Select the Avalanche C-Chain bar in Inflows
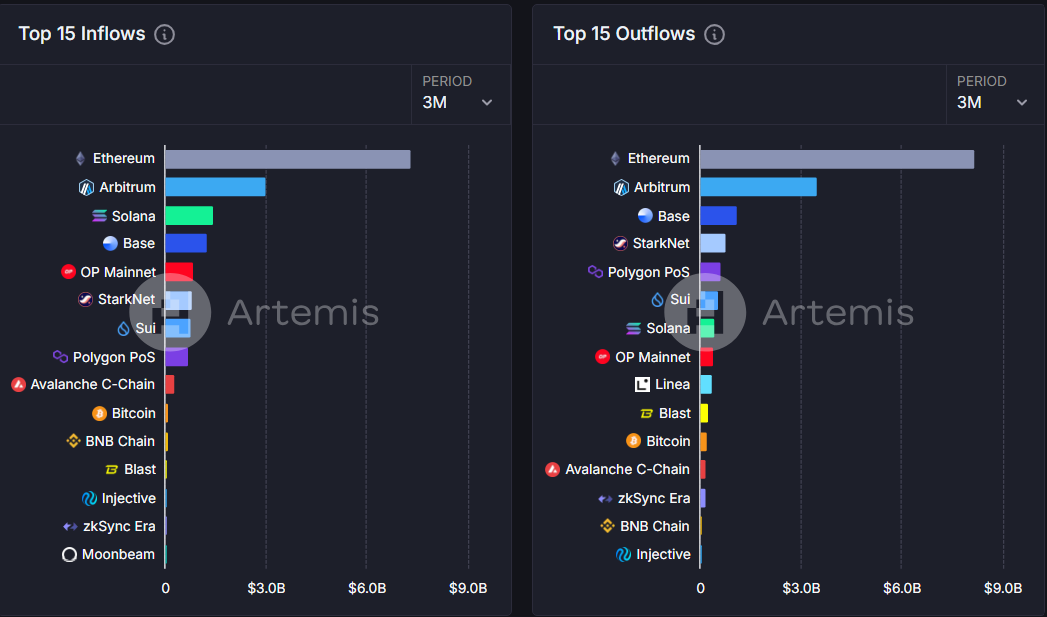Screen dimensions: 1047x617 [x=170, y=385]
